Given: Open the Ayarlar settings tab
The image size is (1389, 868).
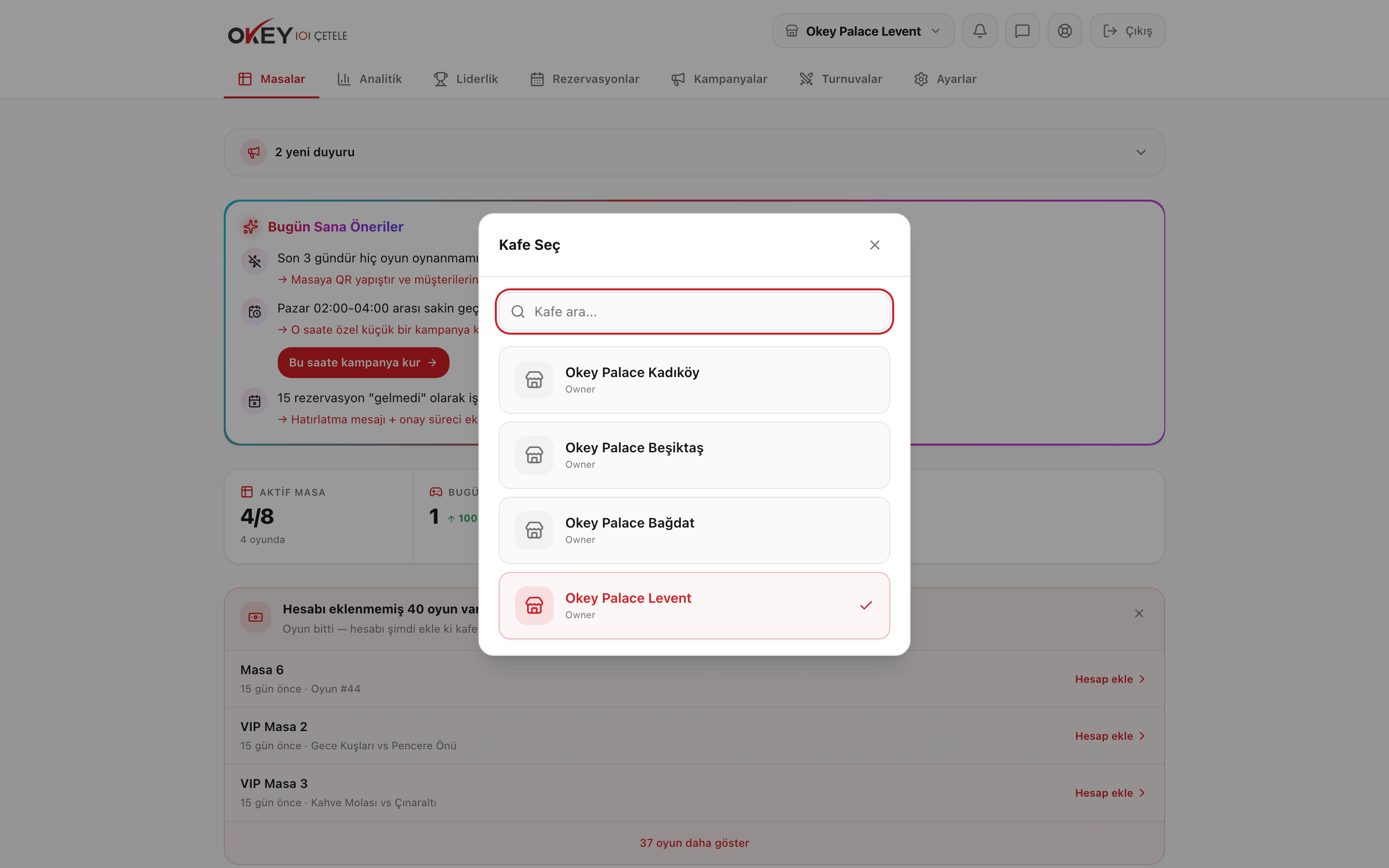Looking at the screenshot, I should point(945,79).
